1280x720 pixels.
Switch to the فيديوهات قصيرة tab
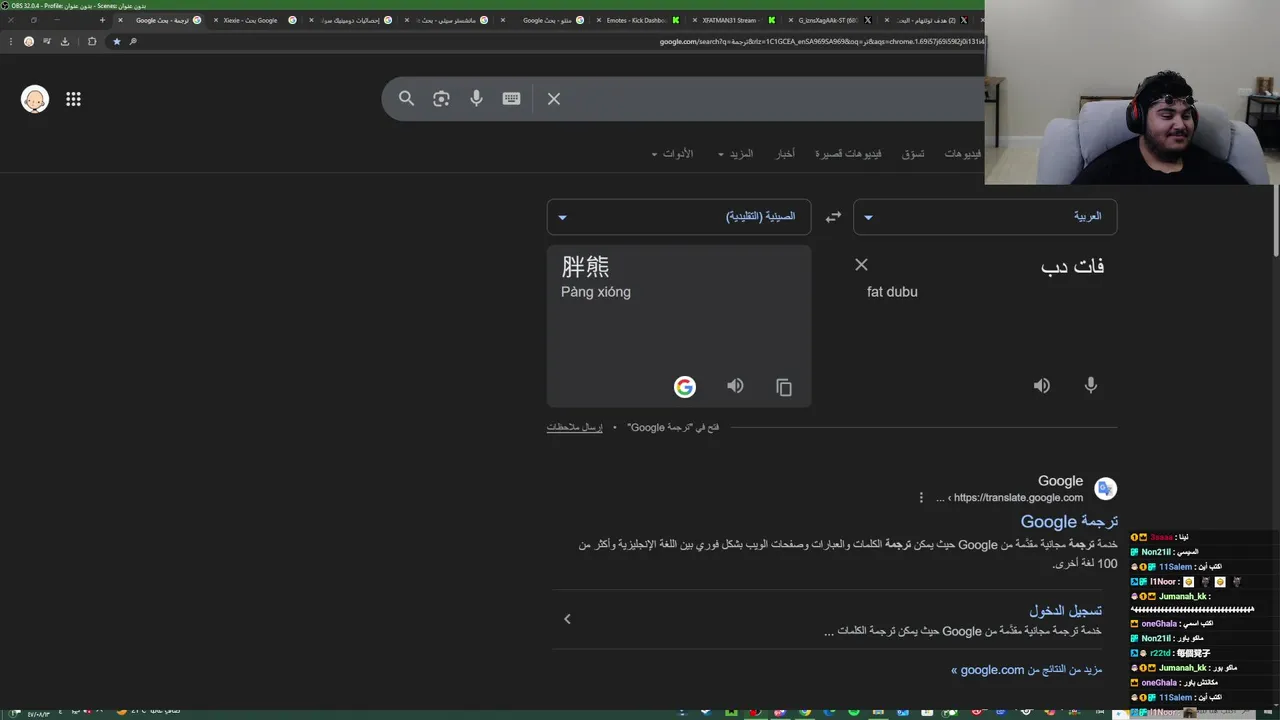(848, 154)
